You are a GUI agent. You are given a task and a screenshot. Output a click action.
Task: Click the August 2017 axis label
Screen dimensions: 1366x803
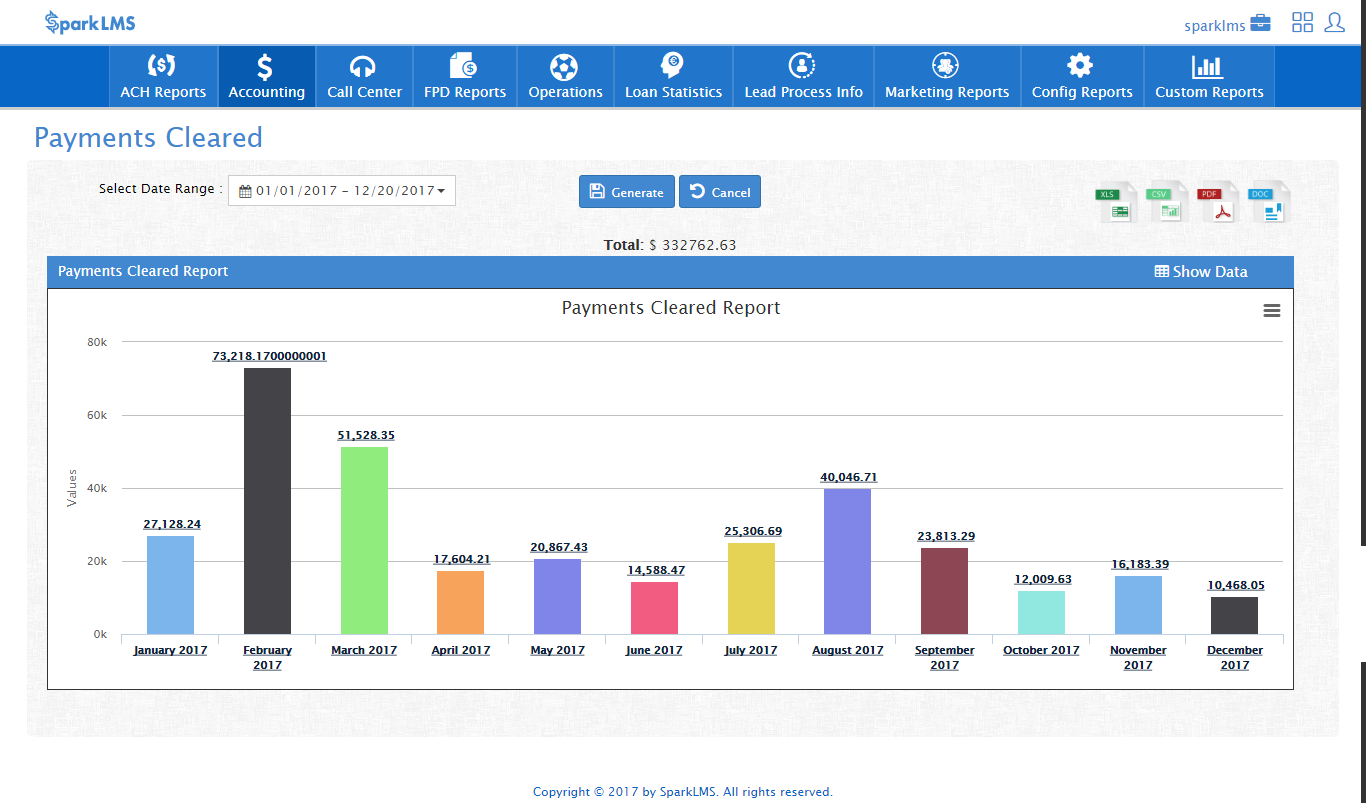(x=847, y=650)
